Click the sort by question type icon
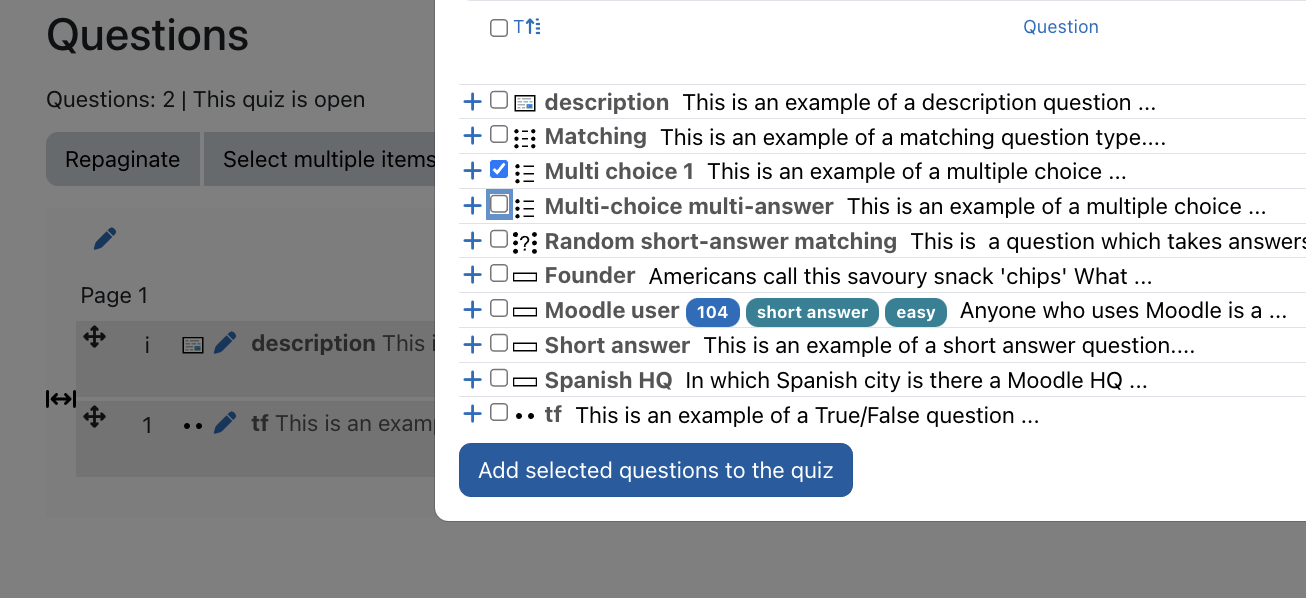Screen dimensions: 1306x598 (x=527, y=28)
